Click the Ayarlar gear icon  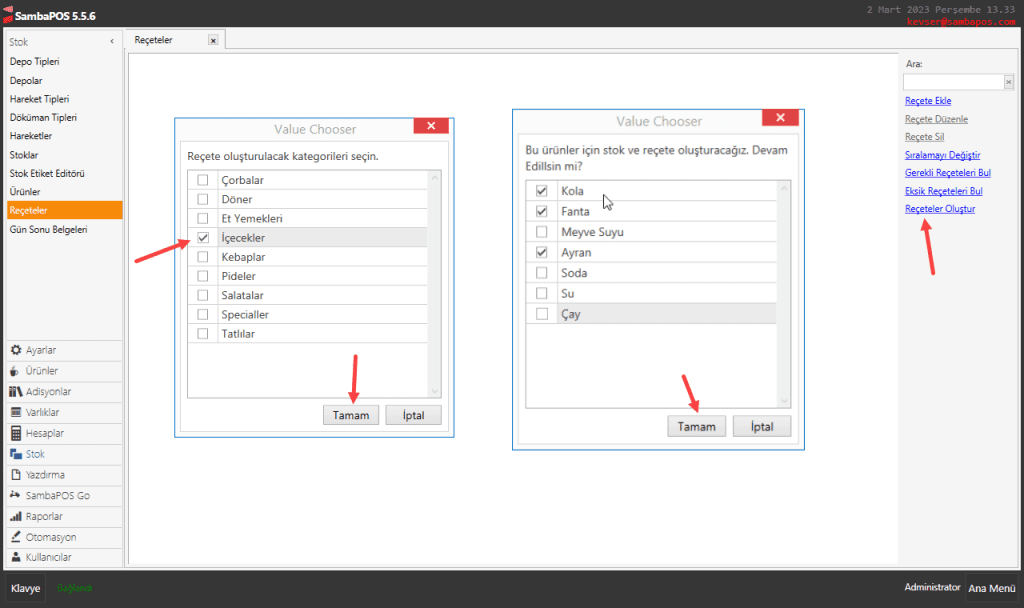[15, 350]
